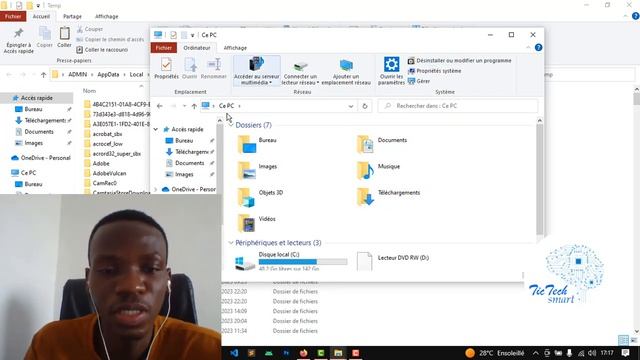
Task: Open taskbar volume icon
Action: pyautogui.click(x=592, y=353)
